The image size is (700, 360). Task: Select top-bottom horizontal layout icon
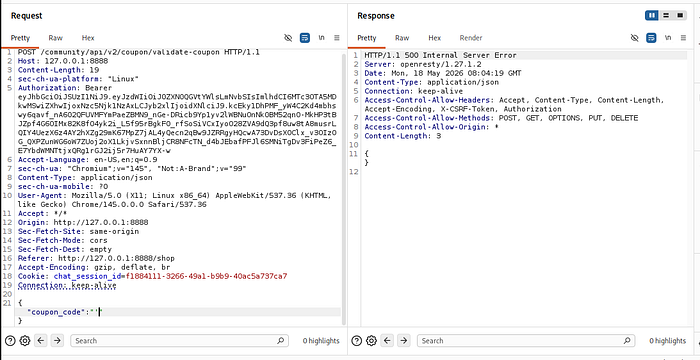pos(666,16)
